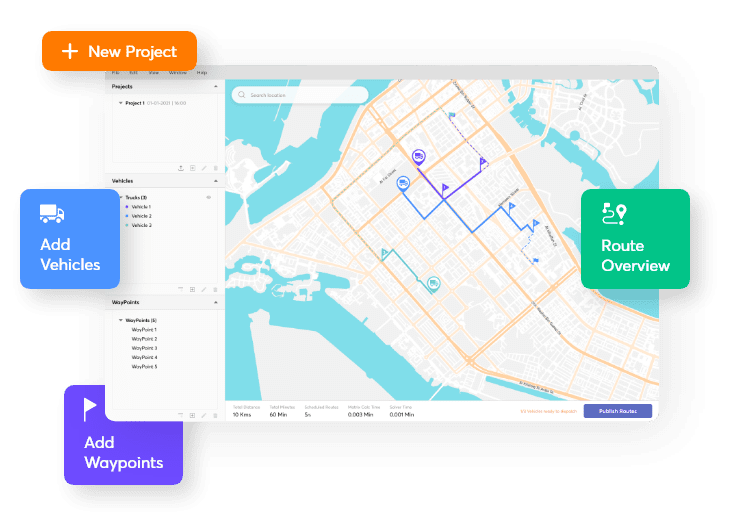Collapse the Projects panel header caret
The width and height of the screenshot is (744, 526).
[x=216, y=86]
